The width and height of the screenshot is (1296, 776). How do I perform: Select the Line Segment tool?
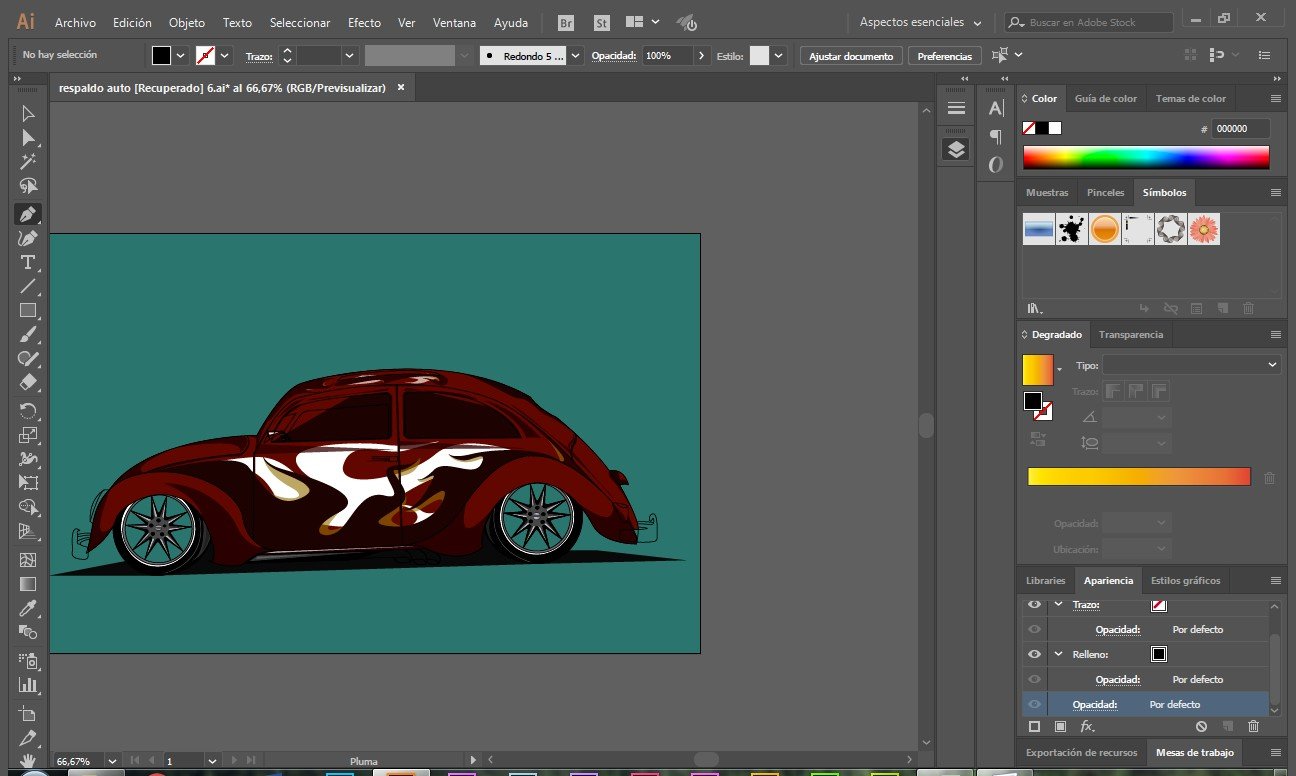pyautogui.click(x=28, y=287)
